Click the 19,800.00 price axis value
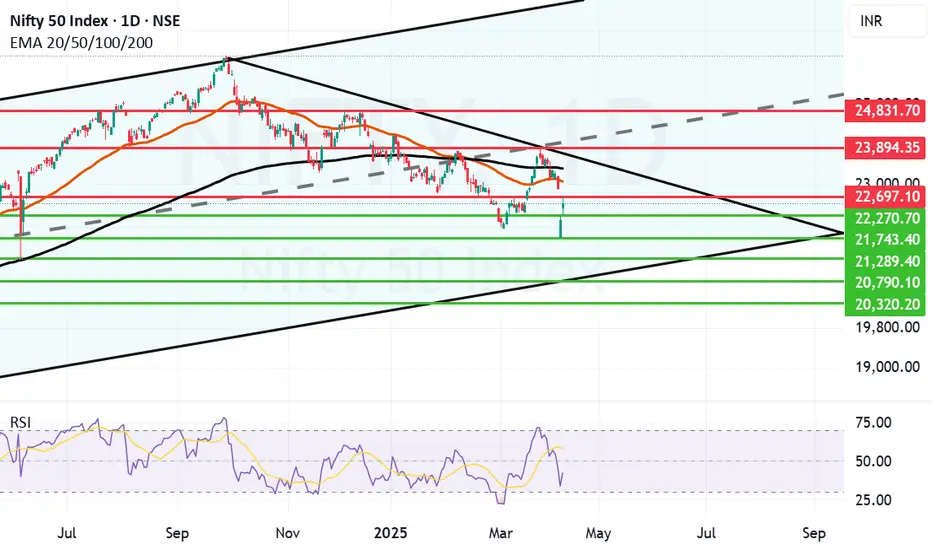The width and height of the screenshot is (932, 550). click(887, 328)
